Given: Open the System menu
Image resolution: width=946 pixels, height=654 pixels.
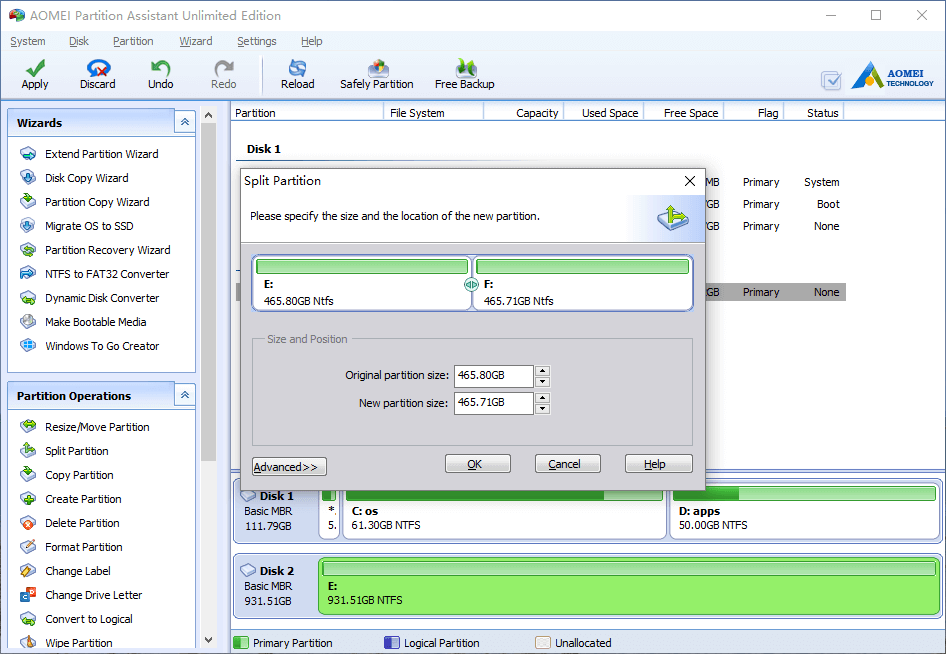Looking at the screenshot, I should click(28, 41).
